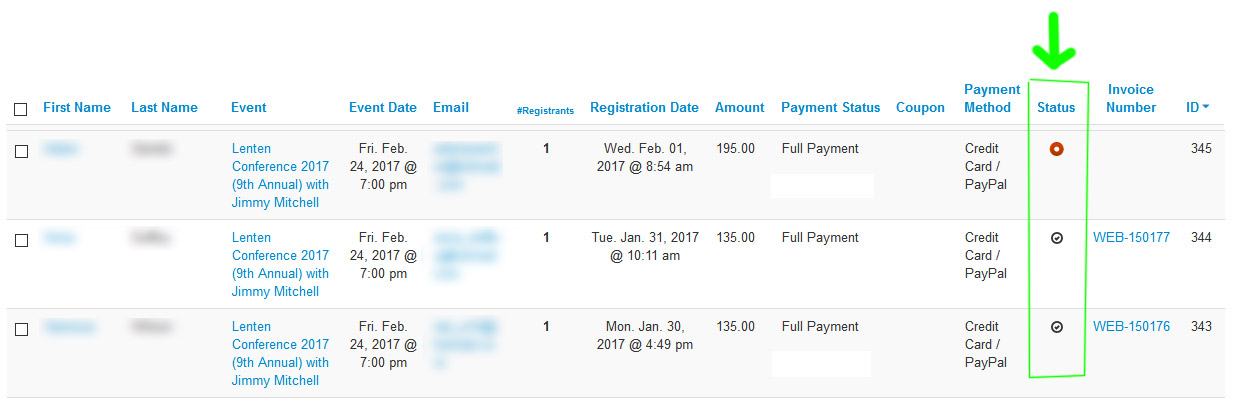This screenshot has width=1243, height=400.
Task: Sort table by the First Name column
Action: click(77, 107)
